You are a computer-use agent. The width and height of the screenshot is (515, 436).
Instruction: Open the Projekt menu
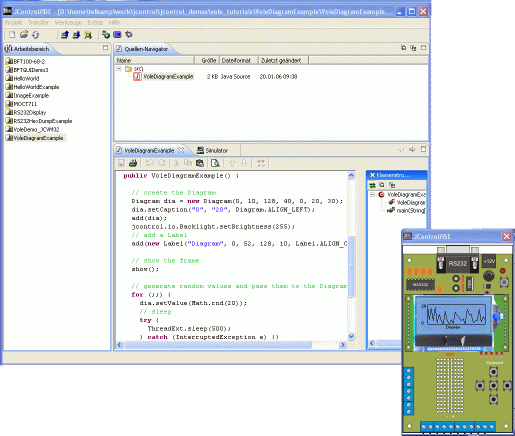(13, 22)
